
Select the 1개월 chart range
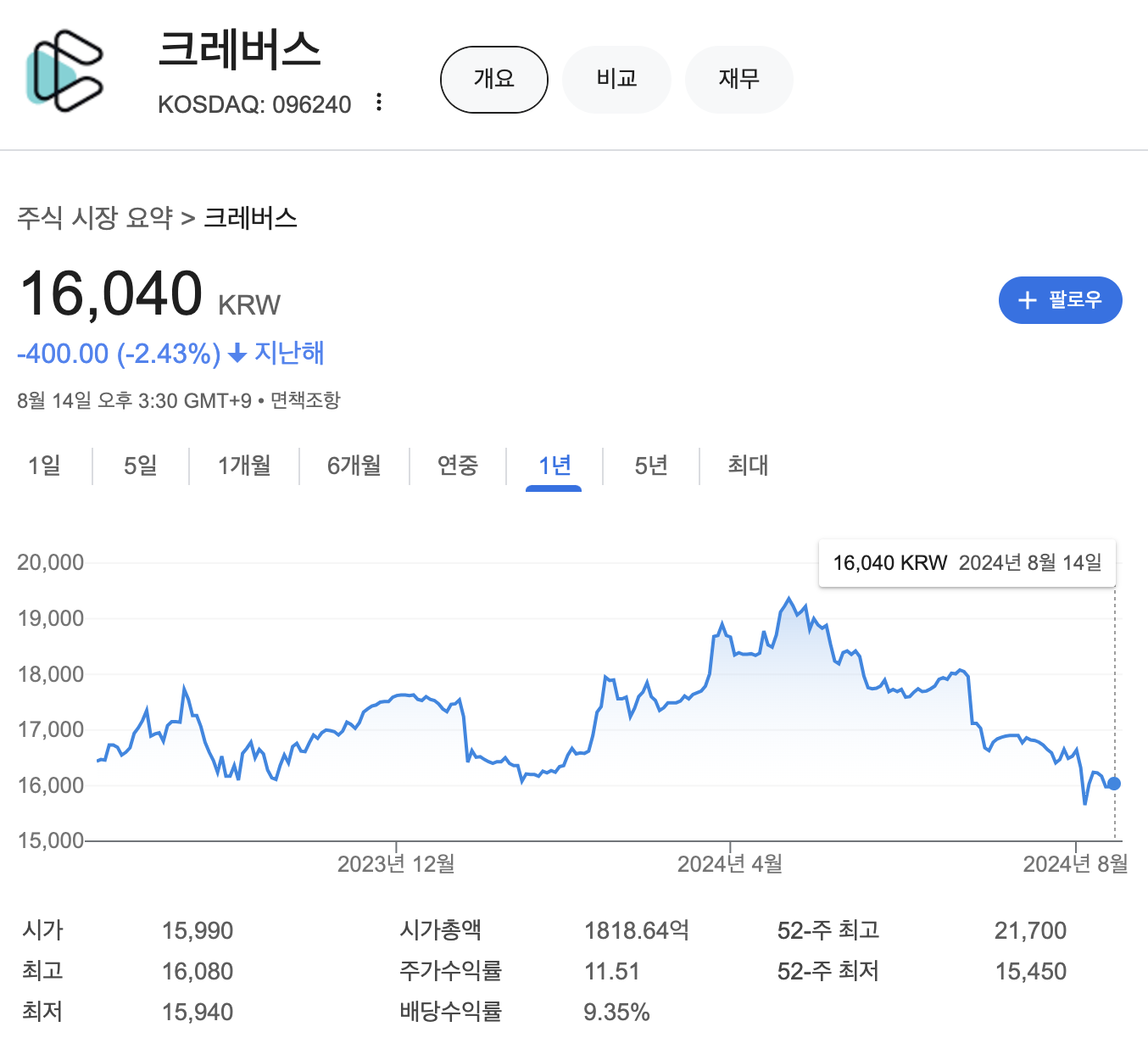(x=244, y=466)
